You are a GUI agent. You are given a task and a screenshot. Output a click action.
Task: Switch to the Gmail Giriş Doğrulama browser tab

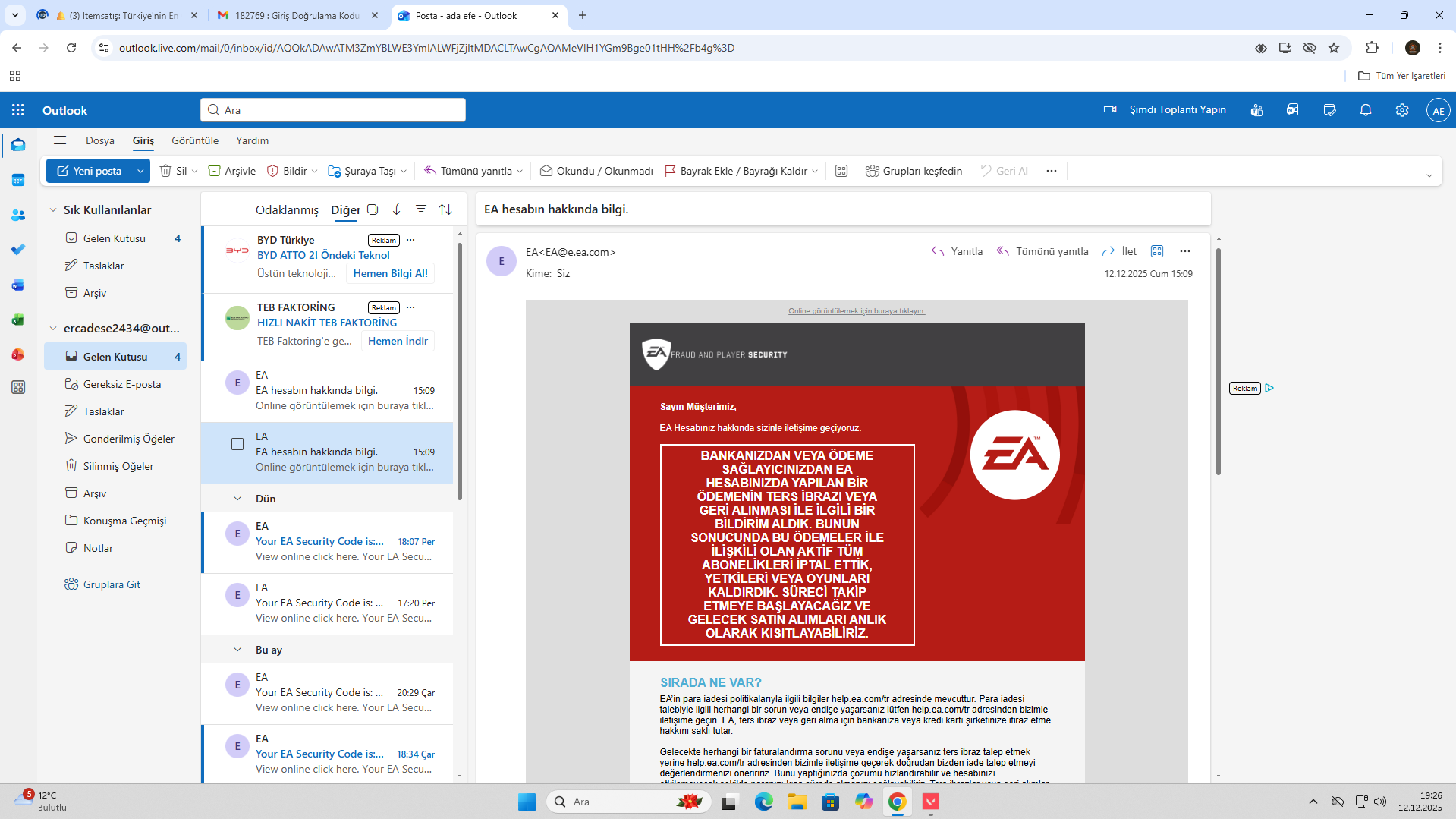pos(296,15)
